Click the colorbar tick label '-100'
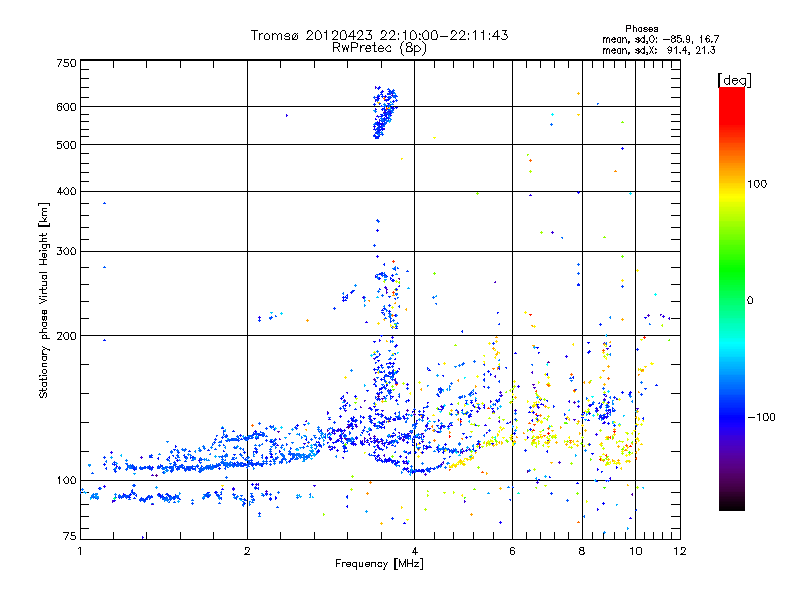The height and width of the screenshot is (600, 800). [761, 417]
